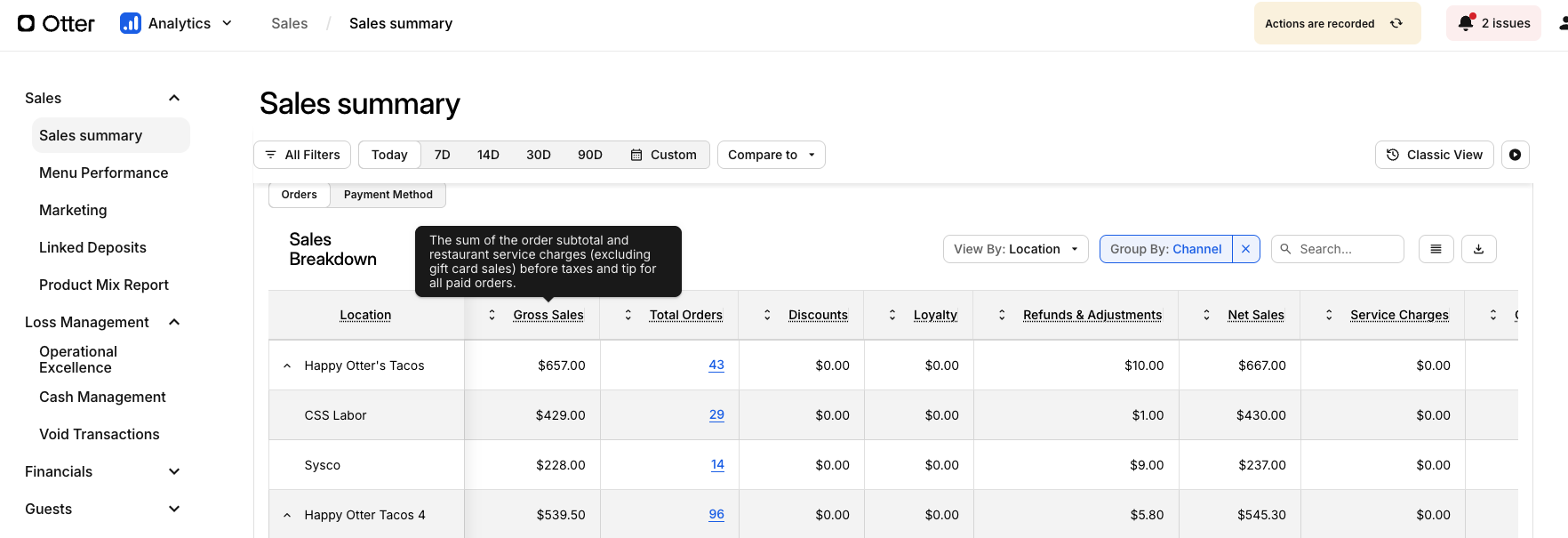
Task: Collapse the Loss Management section
Action: click(174, 322)
